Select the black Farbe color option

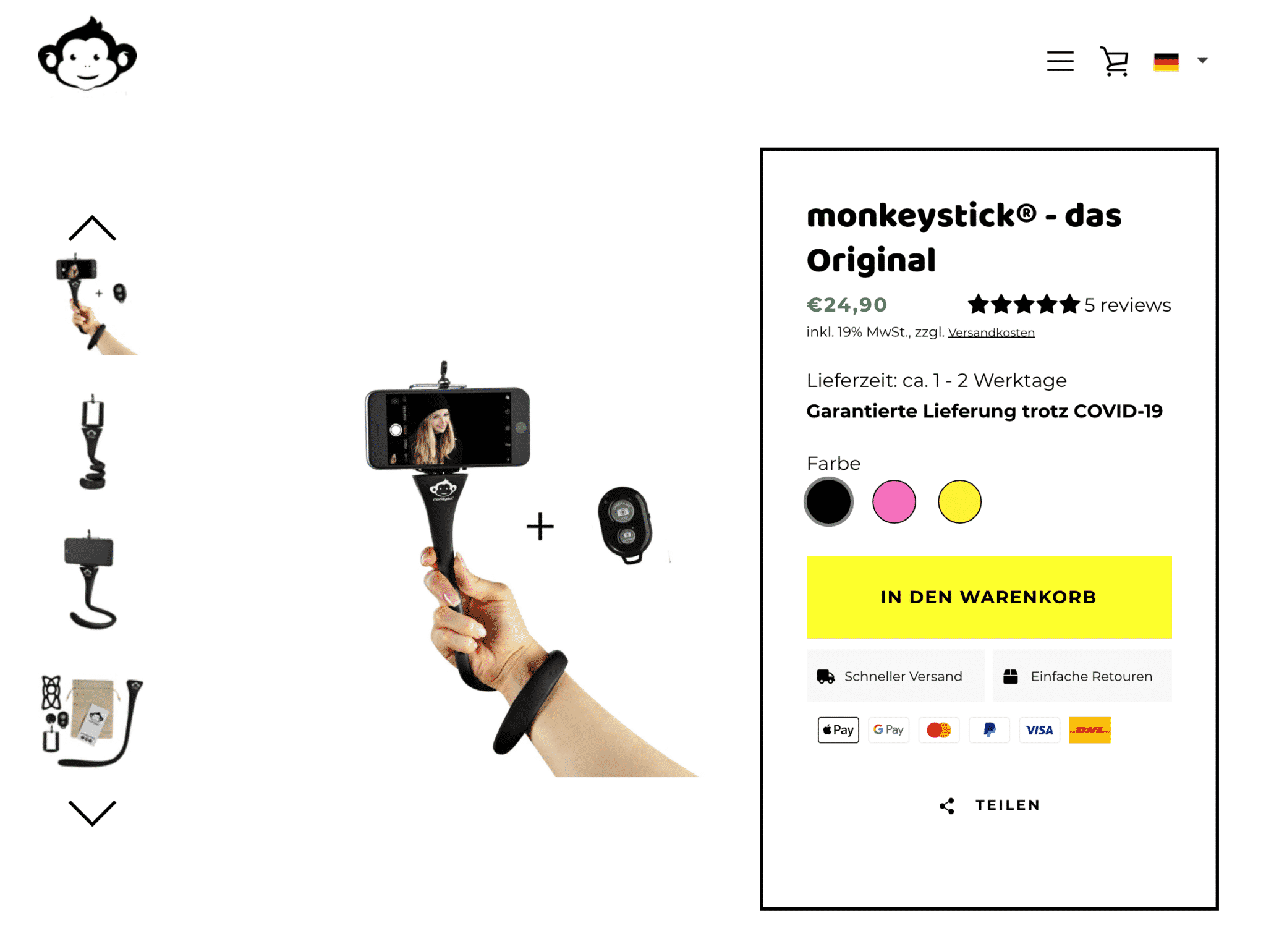click(828, 501)
